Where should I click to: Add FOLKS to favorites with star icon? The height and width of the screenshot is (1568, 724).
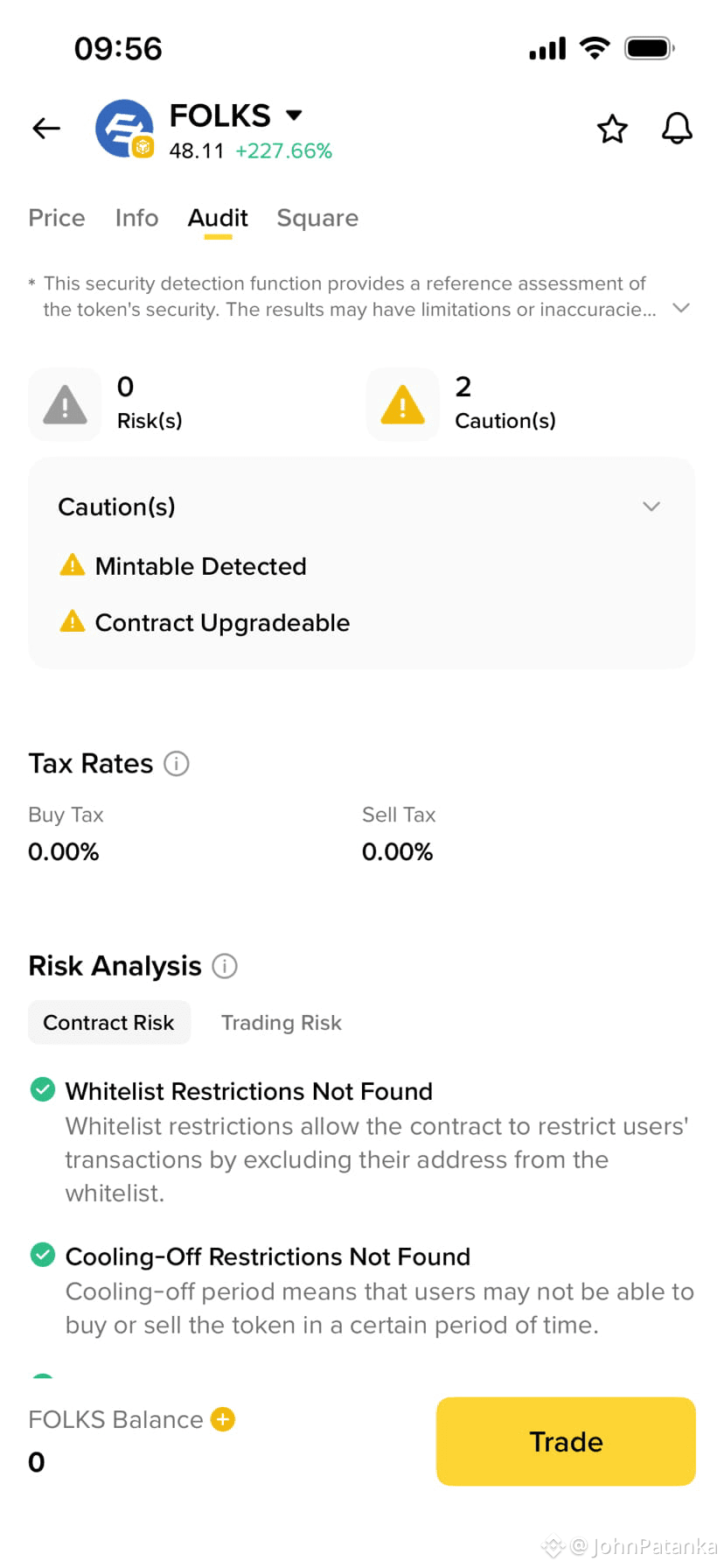click(612, 129)
